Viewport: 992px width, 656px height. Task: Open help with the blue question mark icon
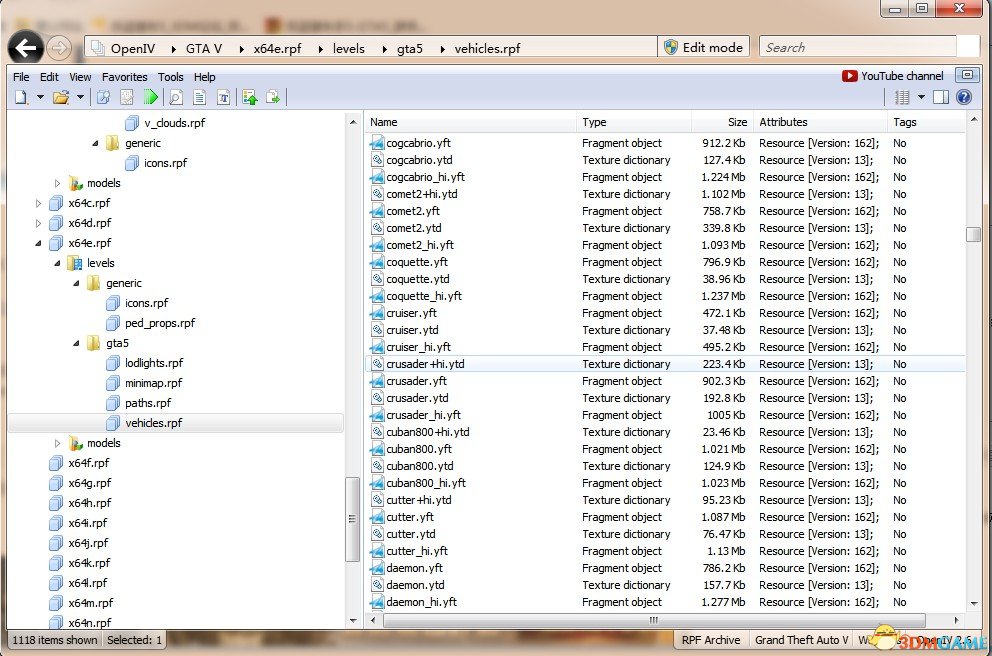click(964, 97)
